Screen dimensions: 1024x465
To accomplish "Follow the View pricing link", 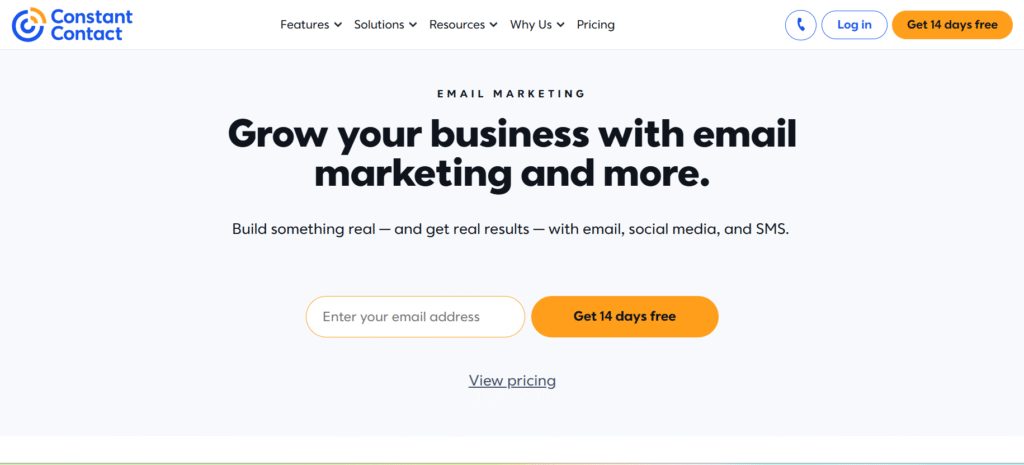I will pos(512,381).
